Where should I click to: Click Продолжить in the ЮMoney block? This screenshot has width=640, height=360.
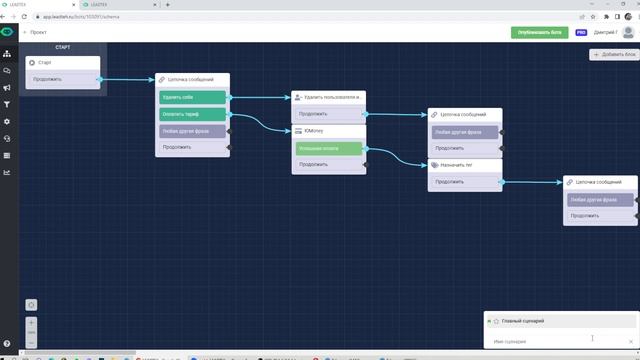tap(329, 164)
